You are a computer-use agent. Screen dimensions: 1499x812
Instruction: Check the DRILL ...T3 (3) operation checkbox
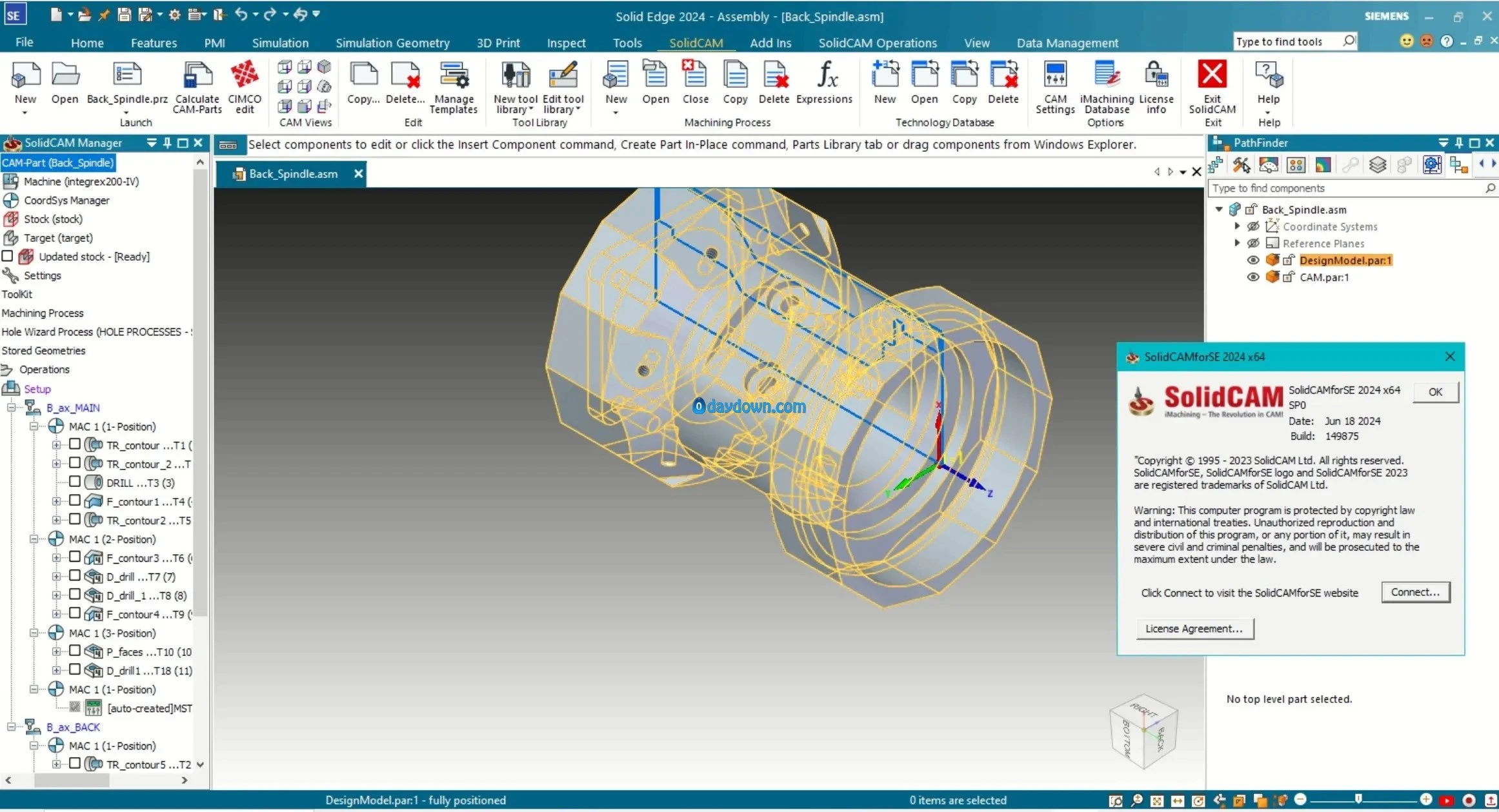75,482
